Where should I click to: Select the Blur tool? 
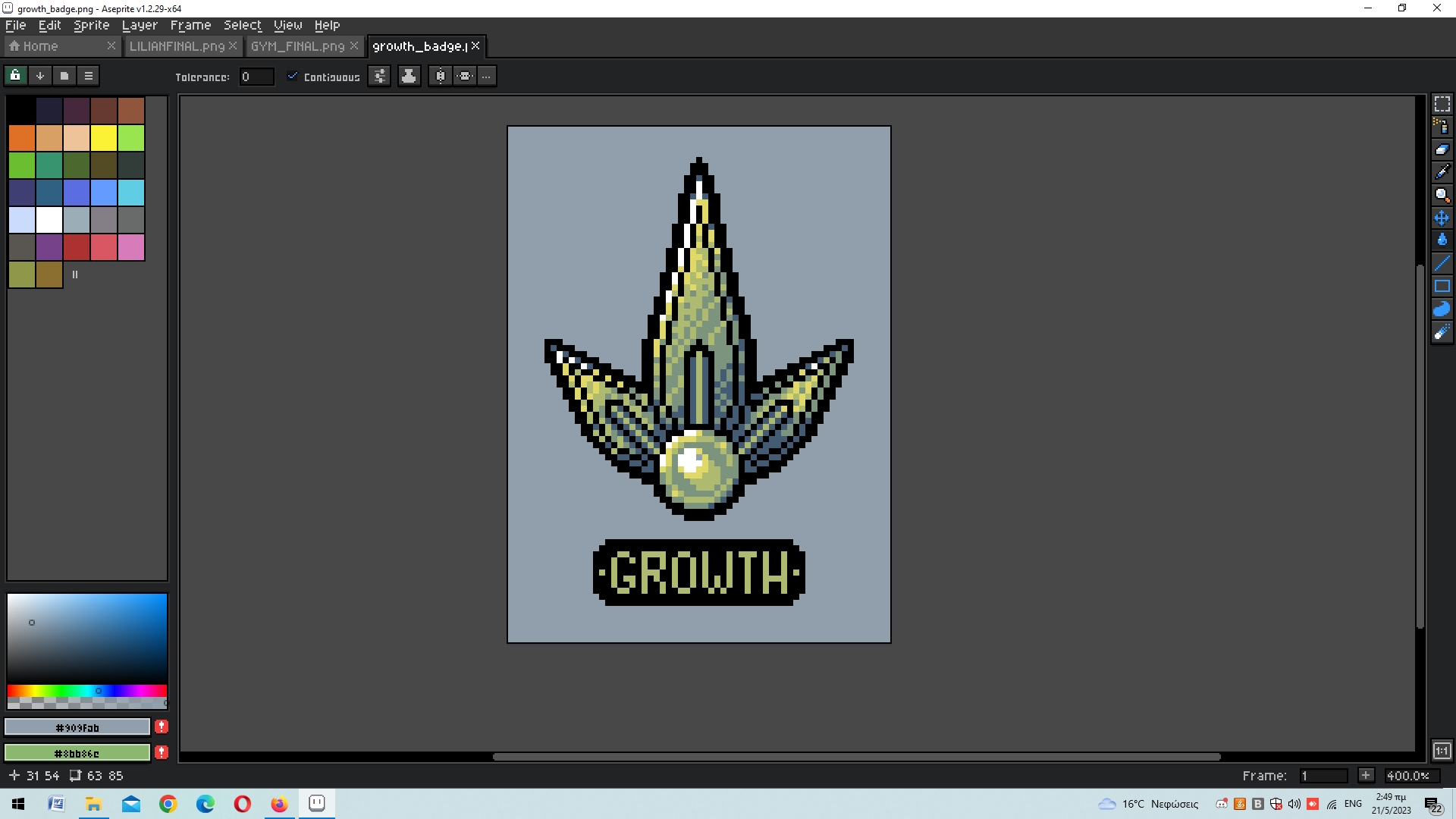(1442, 331)
